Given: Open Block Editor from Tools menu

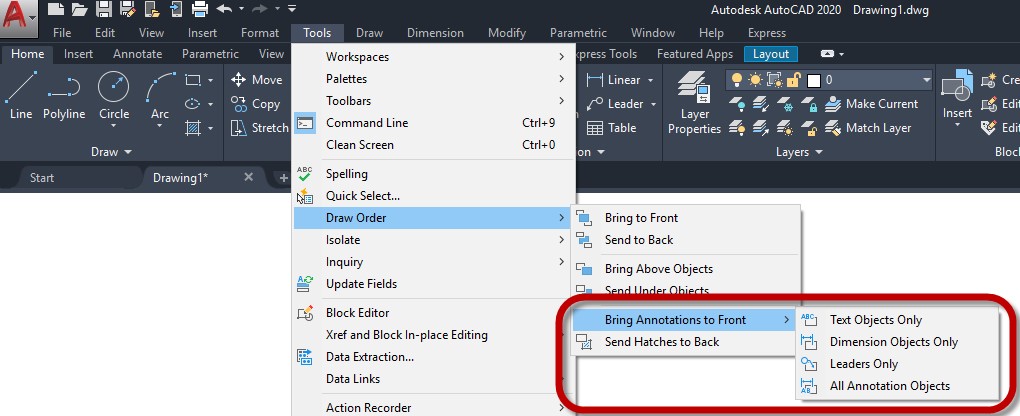Looking at the screenshot, I should point(433,313).
